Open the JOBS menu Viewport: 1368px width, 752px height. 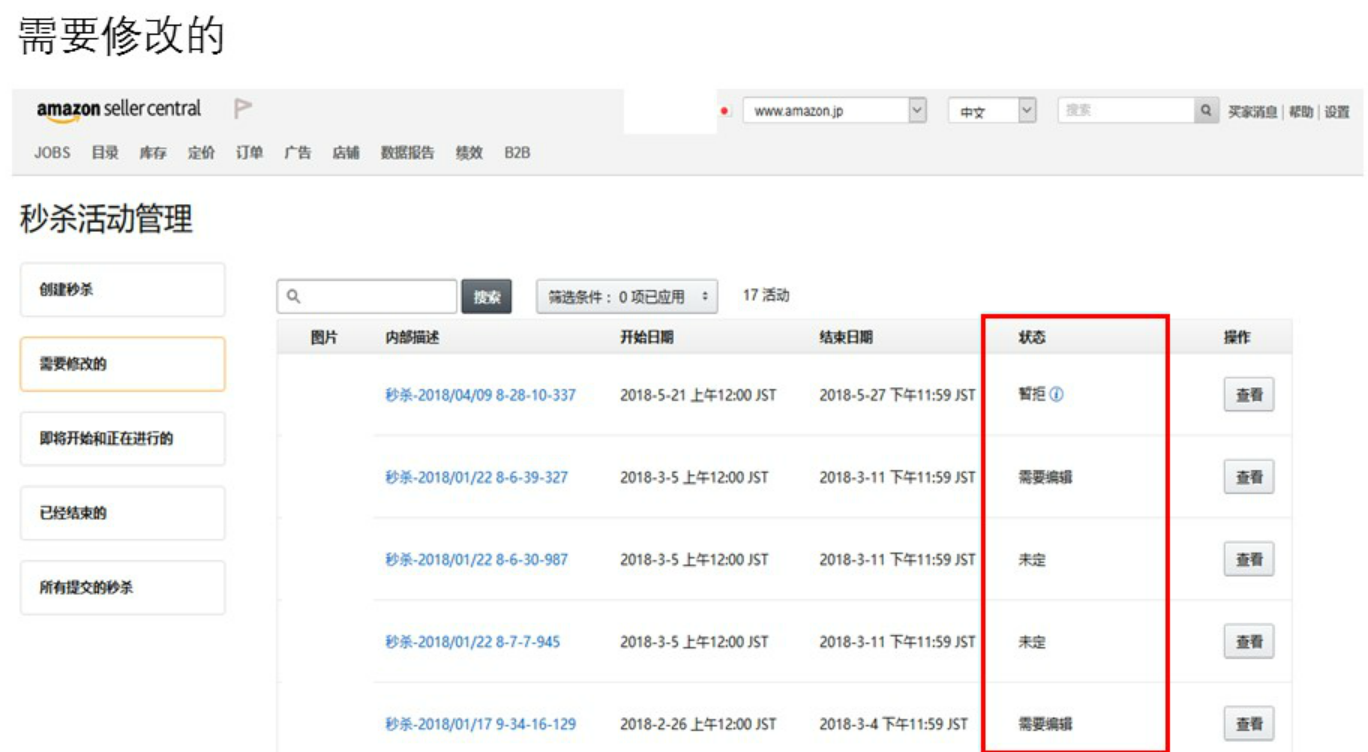[52, 153]
